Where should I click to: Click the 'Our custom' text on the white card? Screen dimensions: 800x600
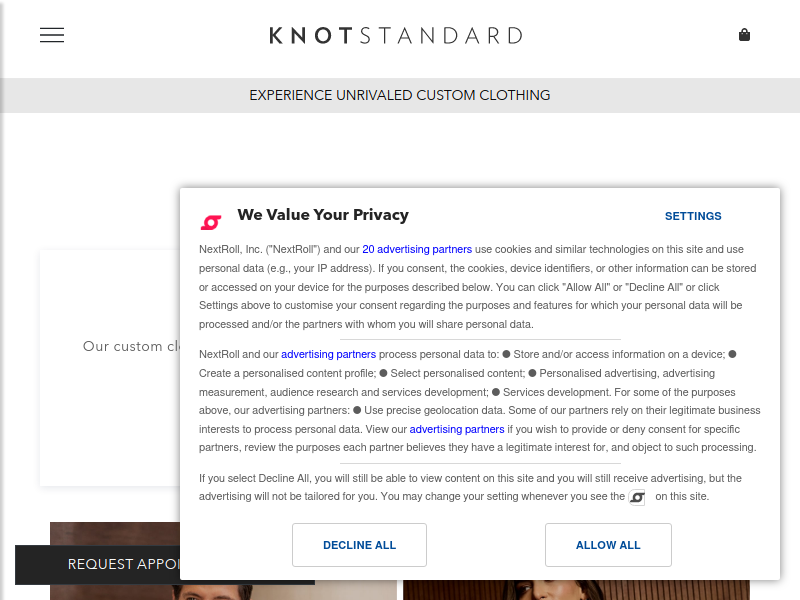122,346
